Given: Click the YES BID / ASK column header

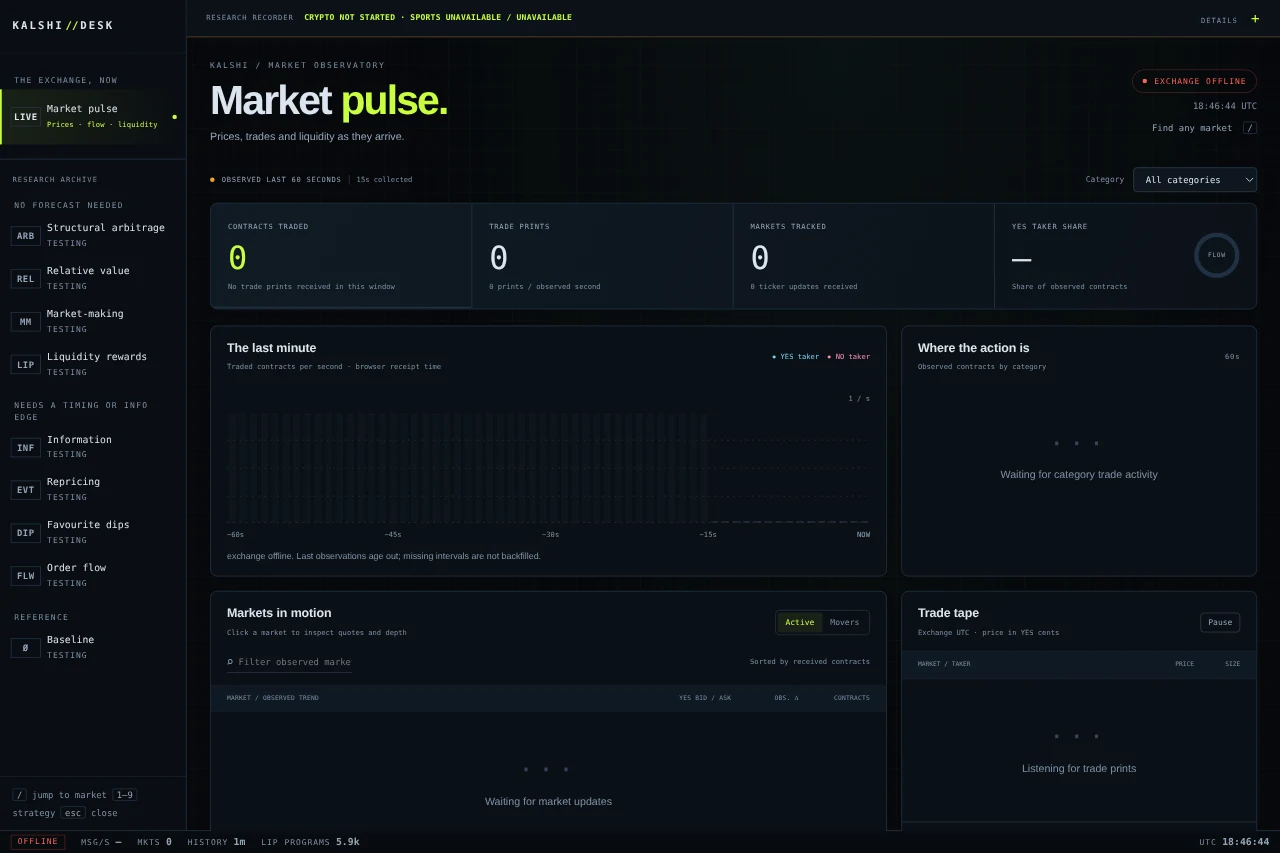Looking at the screenshot, I should (x=705, y=698).
